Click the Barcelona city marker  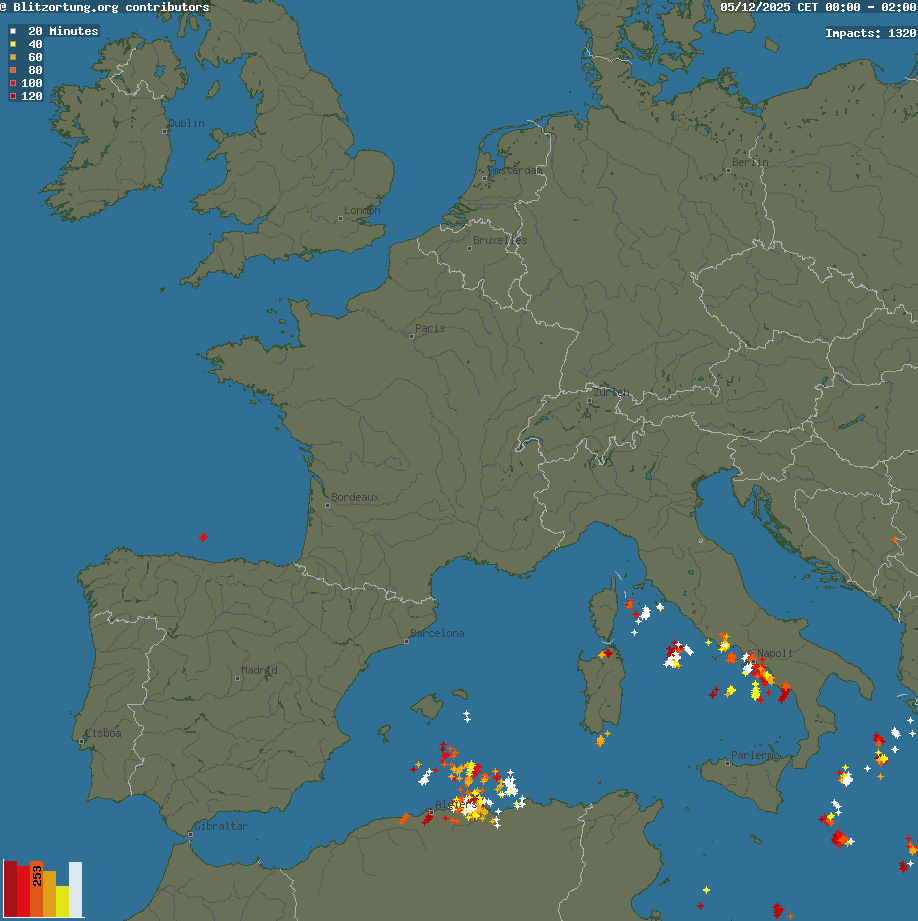click(x=406, y=641)
